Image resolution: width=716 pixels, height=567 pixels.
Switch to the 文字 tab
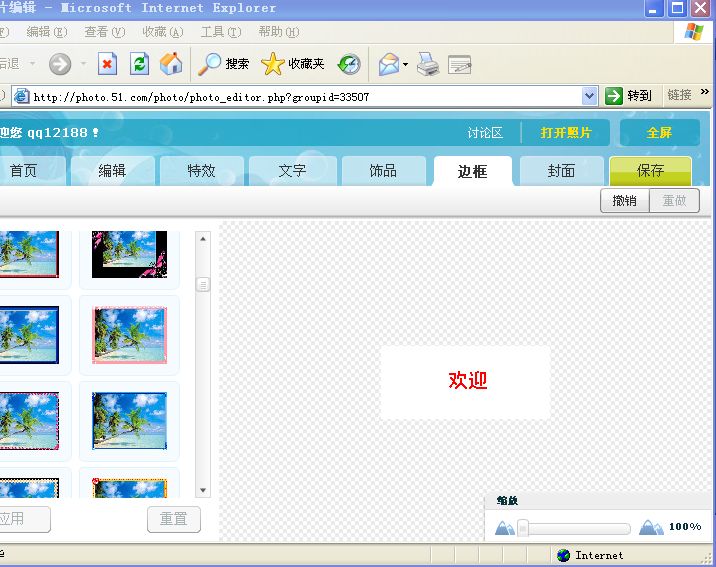tap(292, 171)
